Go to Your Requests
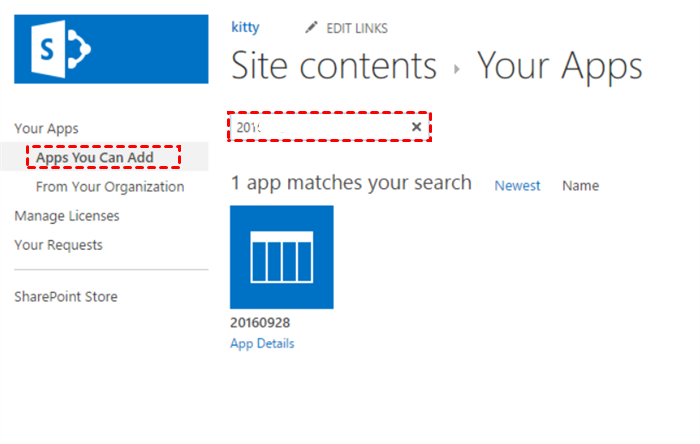The width and height of the screenshot is (700, 444). pyautogui.click(x=58, y=245)
